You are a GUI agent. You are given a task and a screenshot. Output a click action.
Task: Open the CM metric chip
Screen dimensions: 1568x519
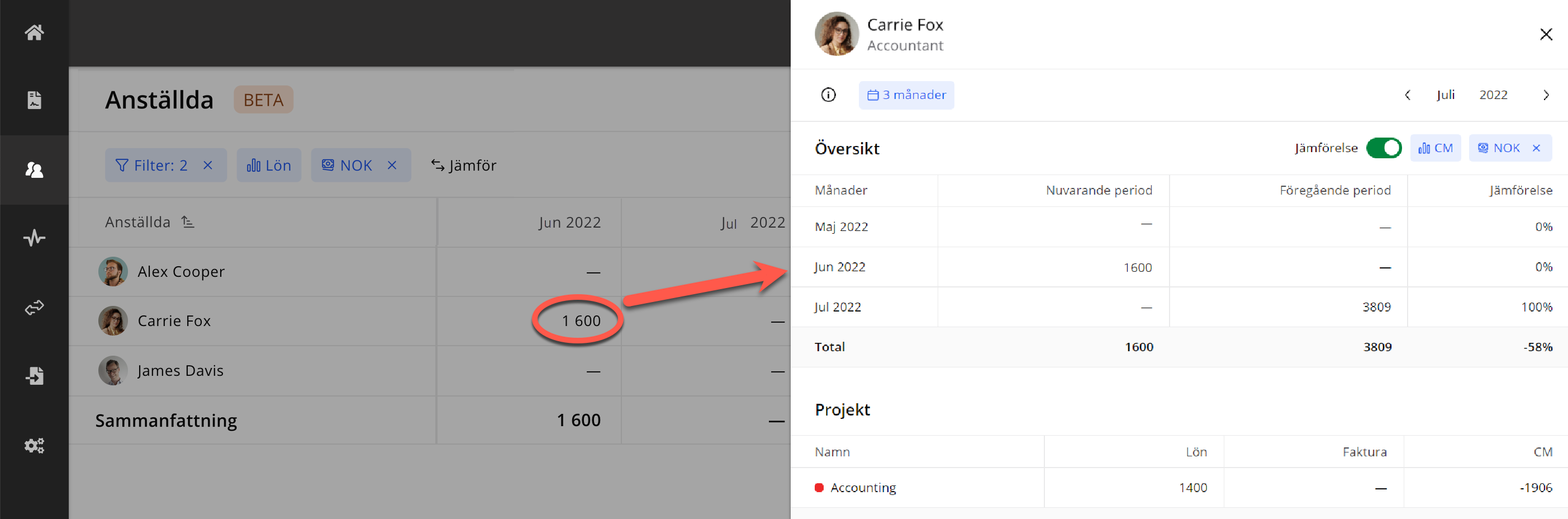(x=1436, y=148)
